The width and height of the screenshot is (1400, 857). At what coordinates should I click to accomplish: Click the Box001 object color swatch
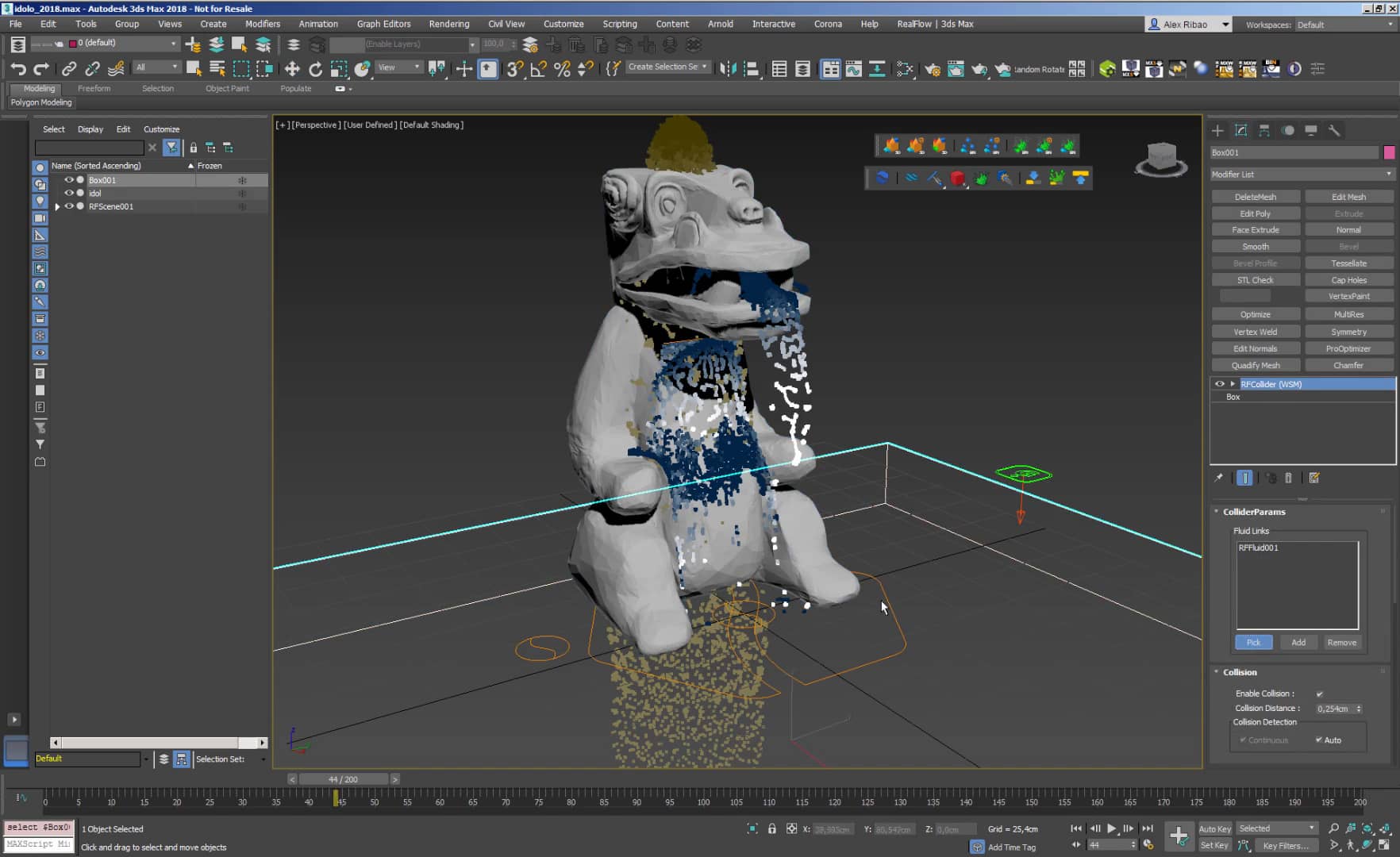(1389, 152)
